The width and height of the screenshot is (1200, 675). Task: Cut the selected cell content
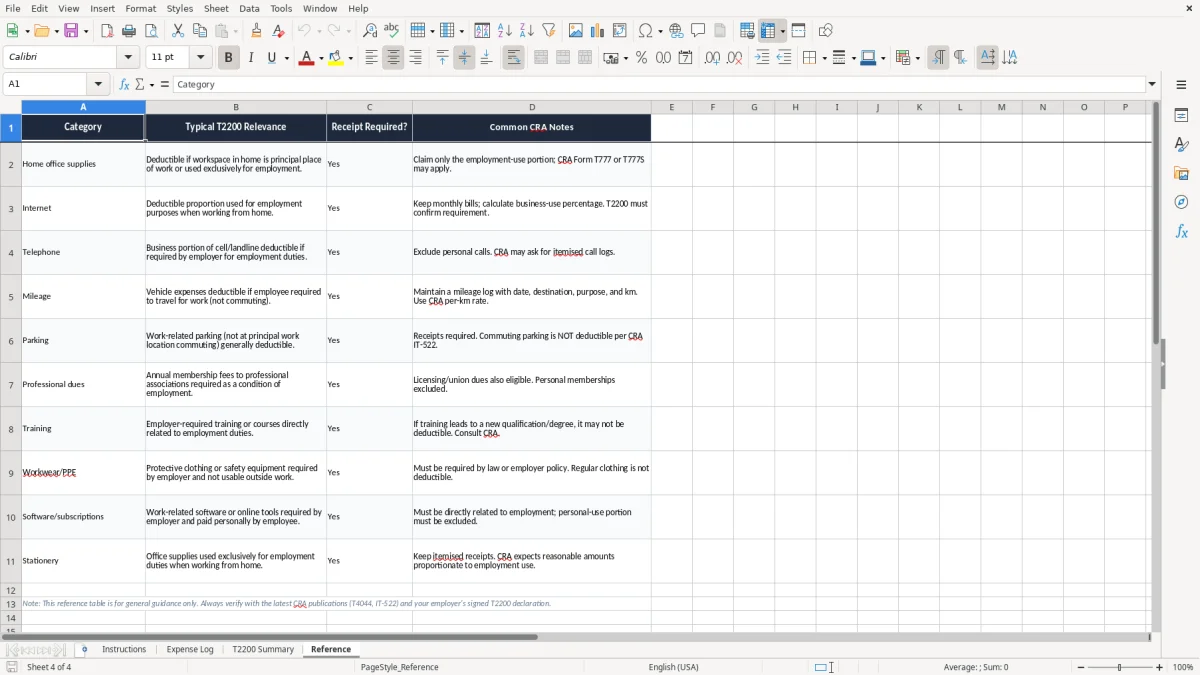[178, 31]
